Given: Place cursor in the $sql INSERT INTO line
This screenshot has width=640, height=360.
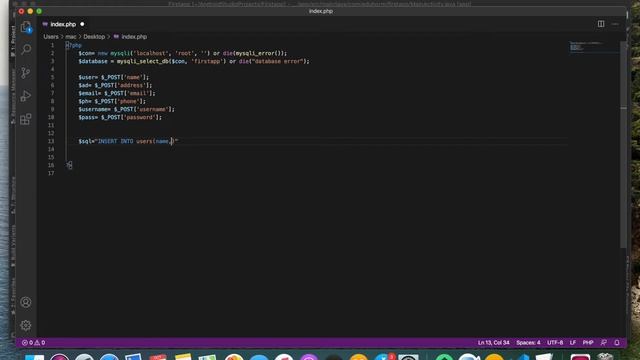Looking at the screenshot, I should click(128, 141).
